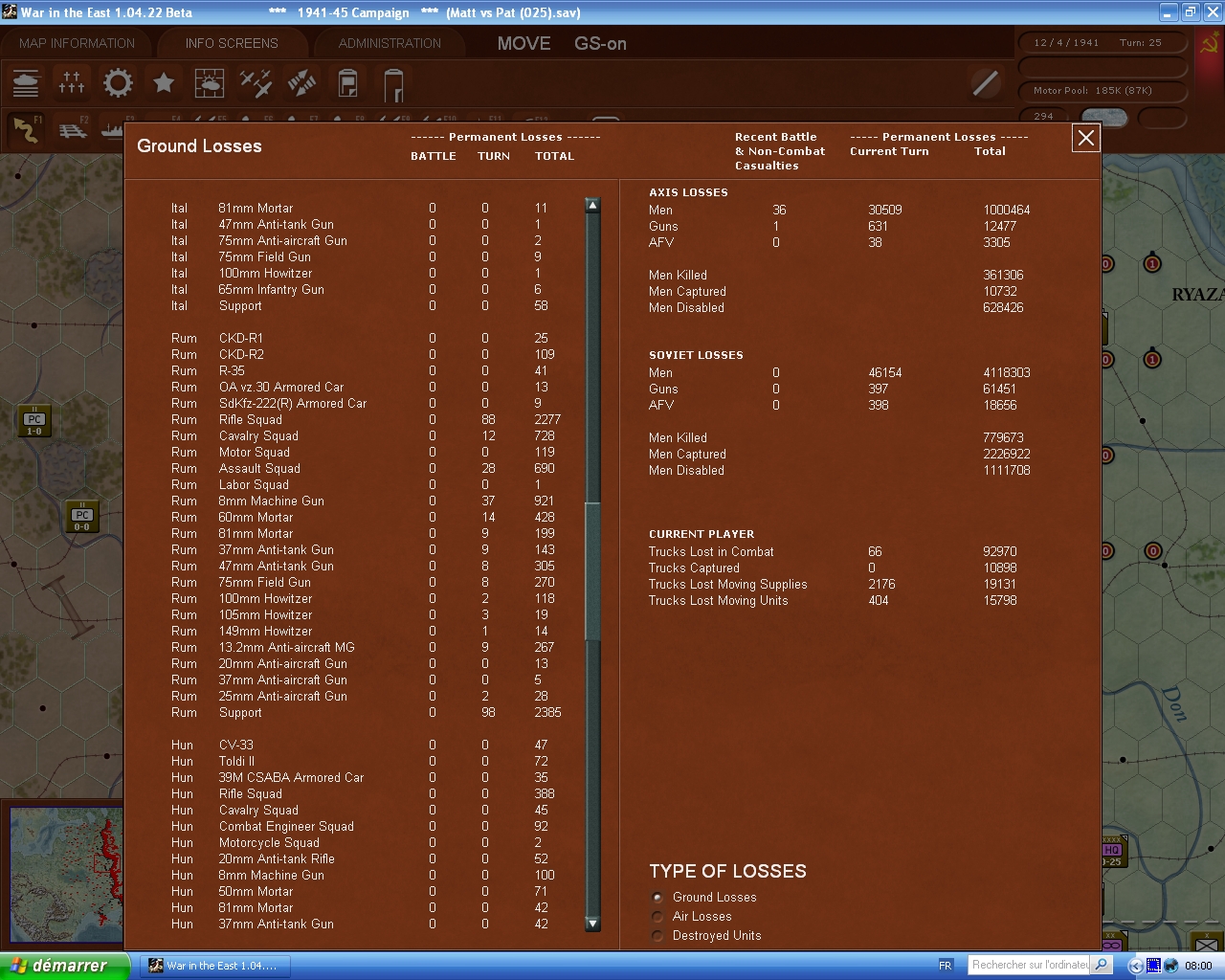
Task: Select Air Losses radio button
Action: coord(657,917)
